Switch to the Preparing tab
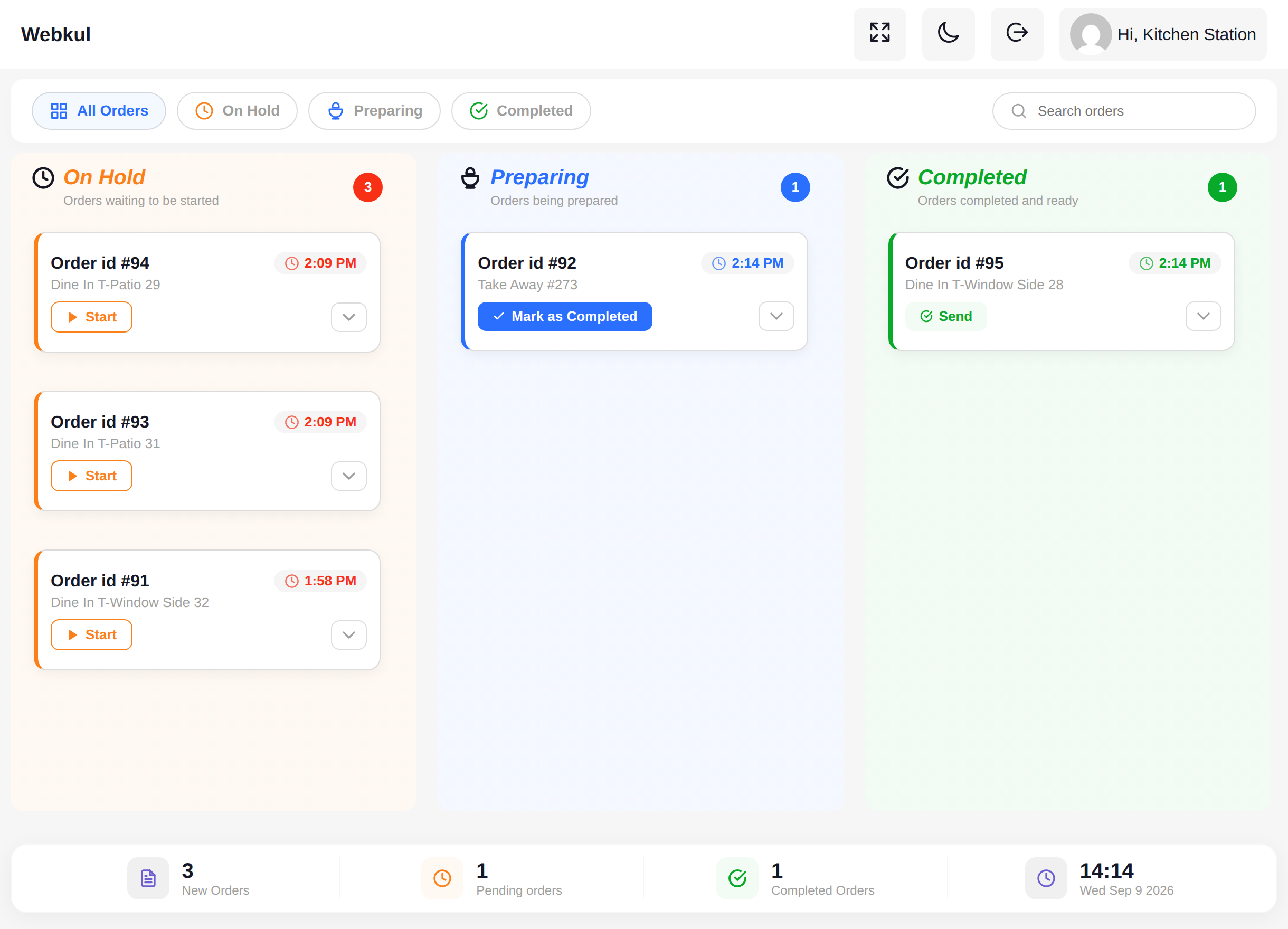The height and width of the screenshot is (929, 1288). click(x=374, y=111)
